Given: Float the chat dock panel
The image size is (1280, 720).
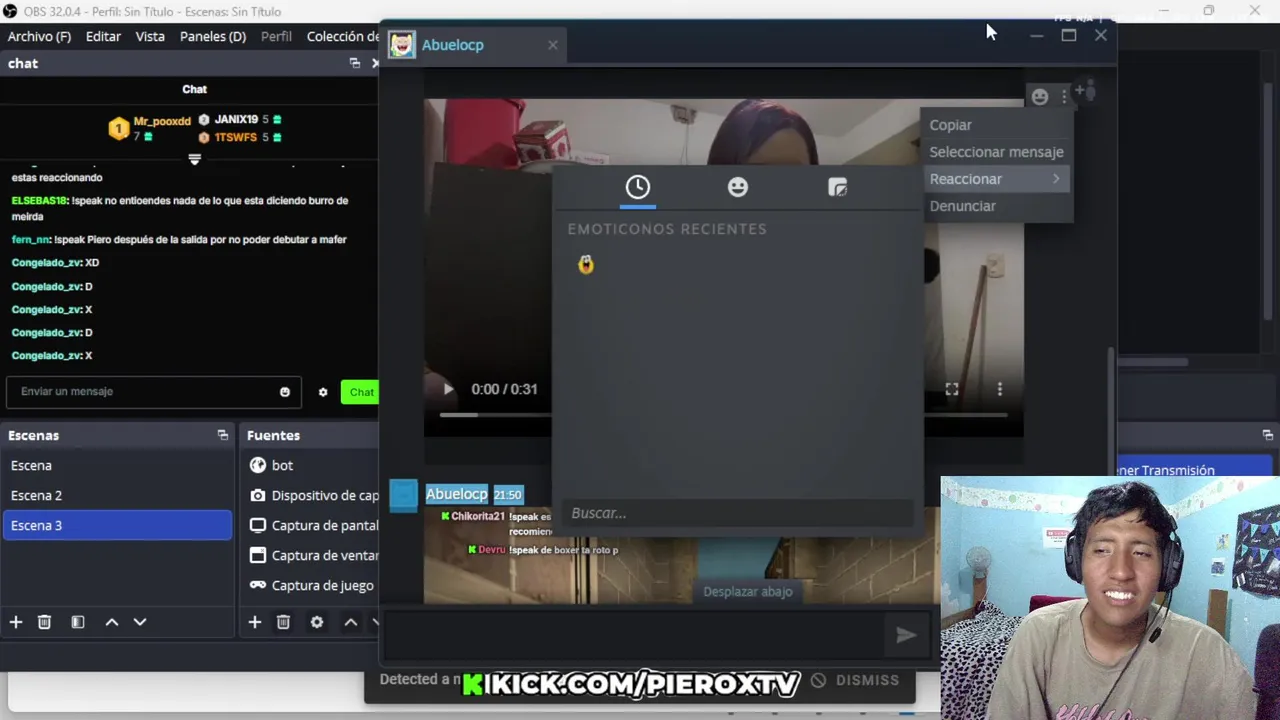Looking at the screenshot, I should pyautogui.click(x=355, y=63).
